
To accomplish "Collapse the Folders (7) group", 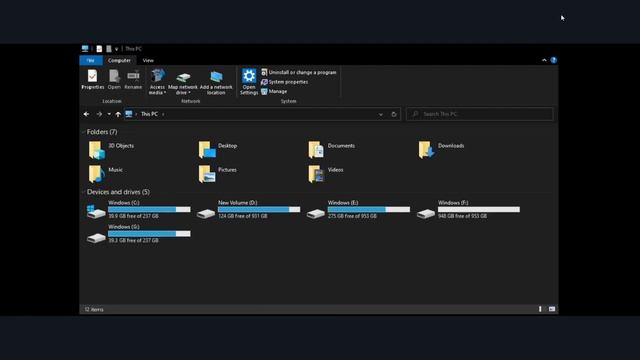I will tap(84, 132).
